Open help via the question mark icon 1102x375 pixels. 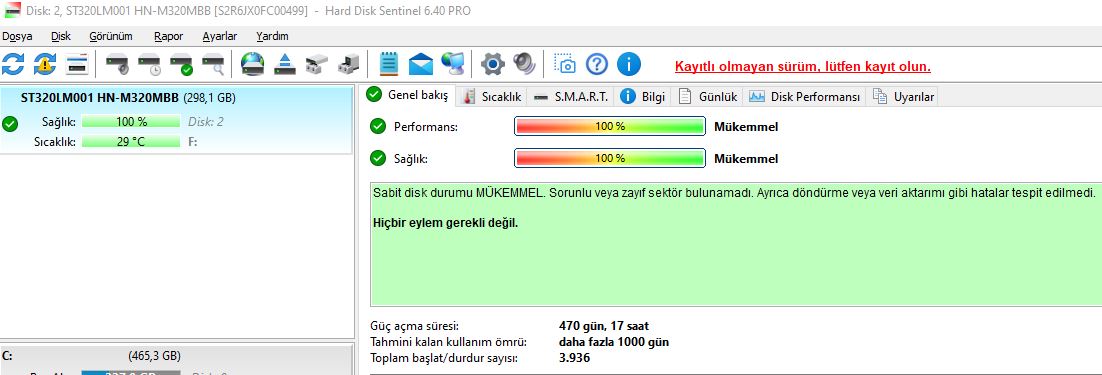(597, 65)
